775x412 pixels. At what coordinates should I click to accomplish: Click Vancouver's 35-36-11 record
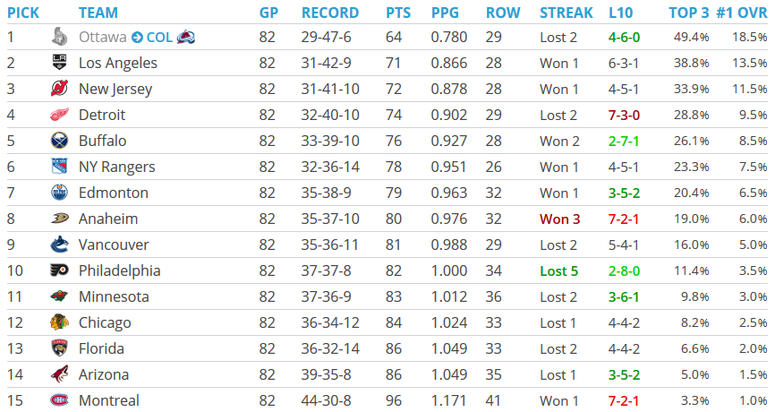(x=330, y=245)
